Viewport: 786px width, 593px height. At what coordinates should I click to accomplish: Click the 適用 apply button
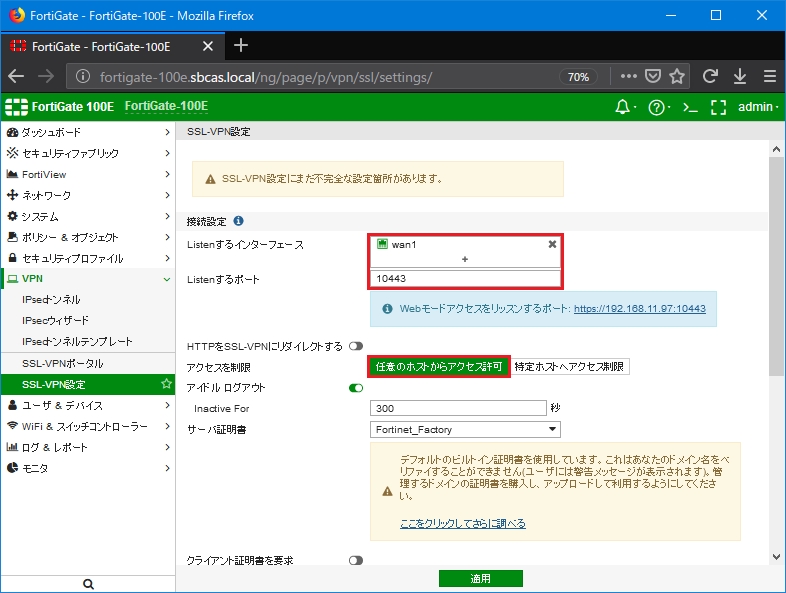[x=481, y=578]
